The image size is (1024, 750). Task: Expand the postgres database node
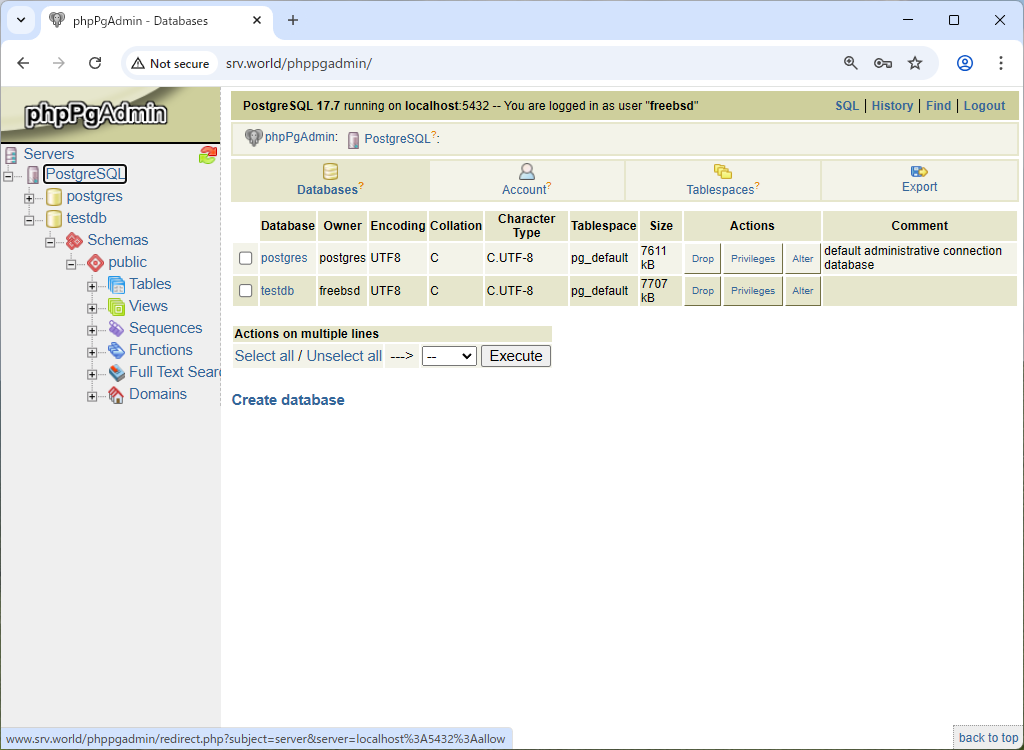[29, 198]
